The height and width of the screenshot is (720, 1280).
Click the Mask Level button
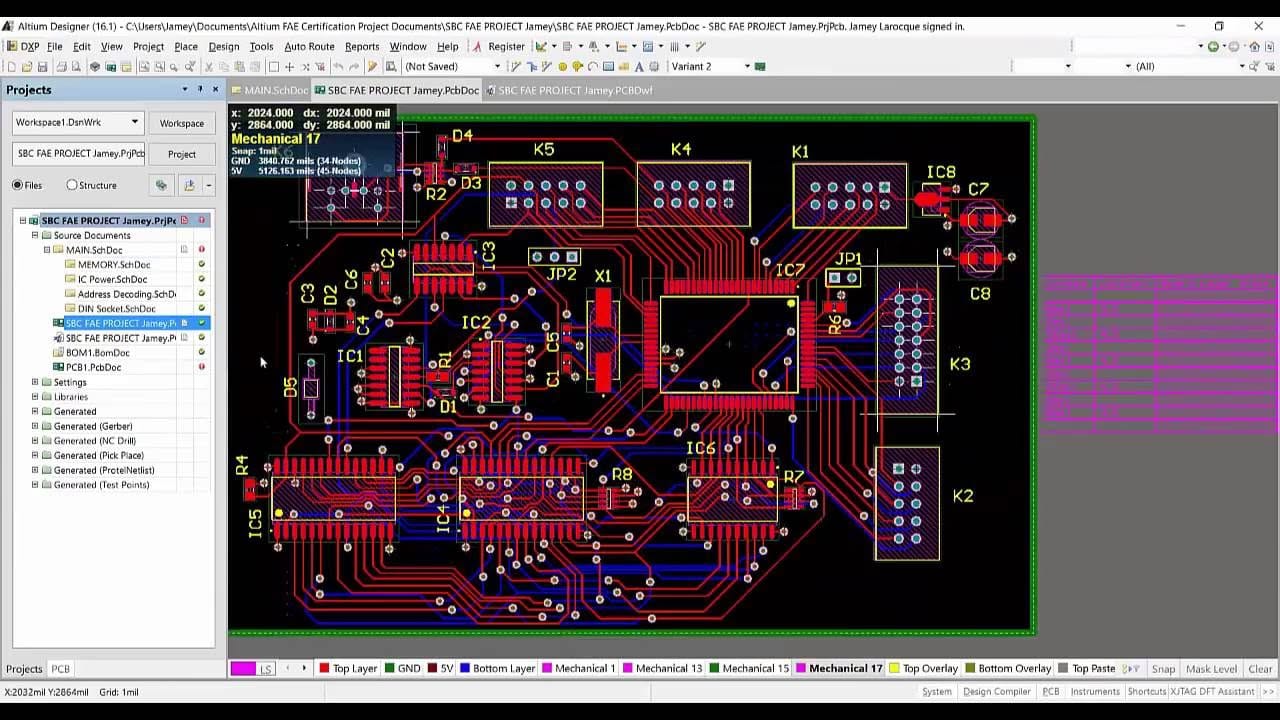tap(1212, 667)
